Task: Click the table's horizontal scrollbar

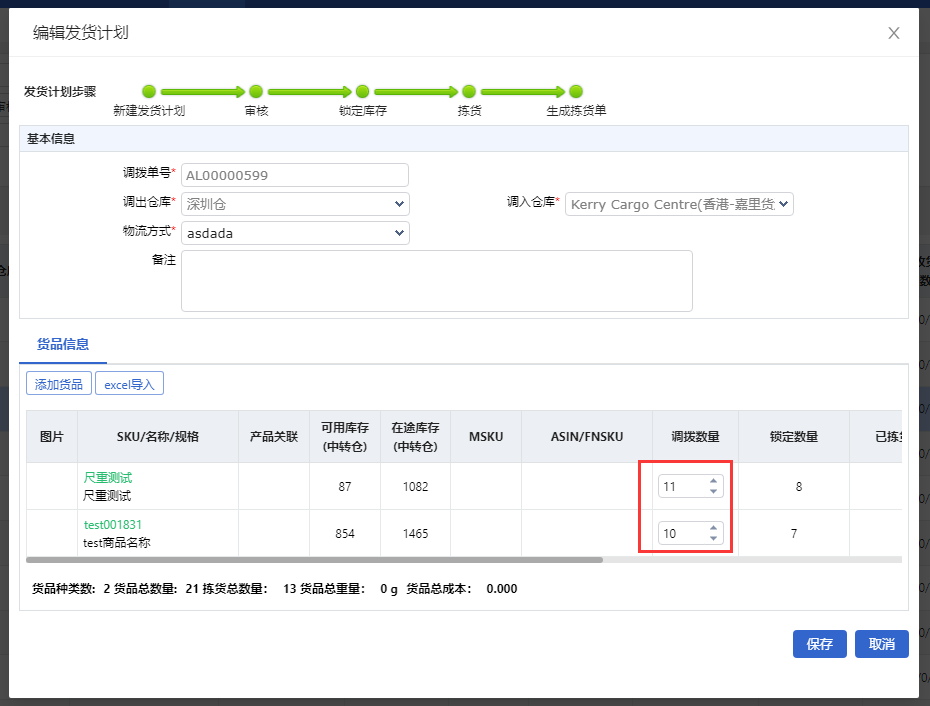Action: (314, 560)
